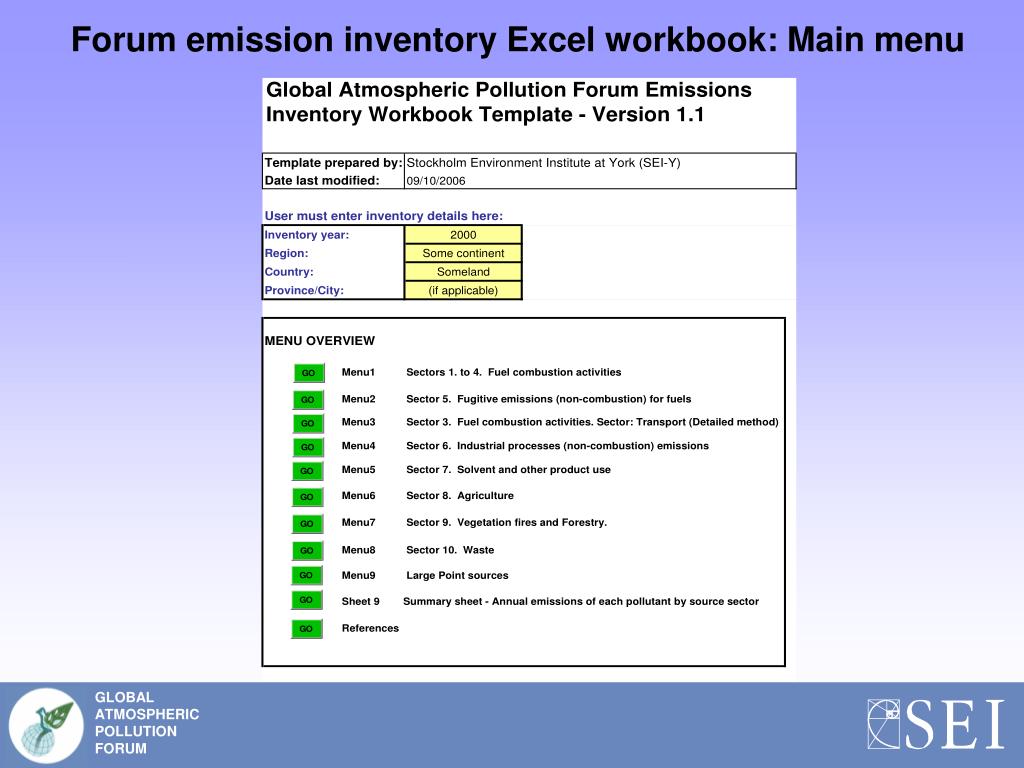Image resolution: width=1024 pixels, height=768 pixels.
Task: Click 'Sector 9. Vegetation fires and Forestry.'
Action: (x=506, y=522)
